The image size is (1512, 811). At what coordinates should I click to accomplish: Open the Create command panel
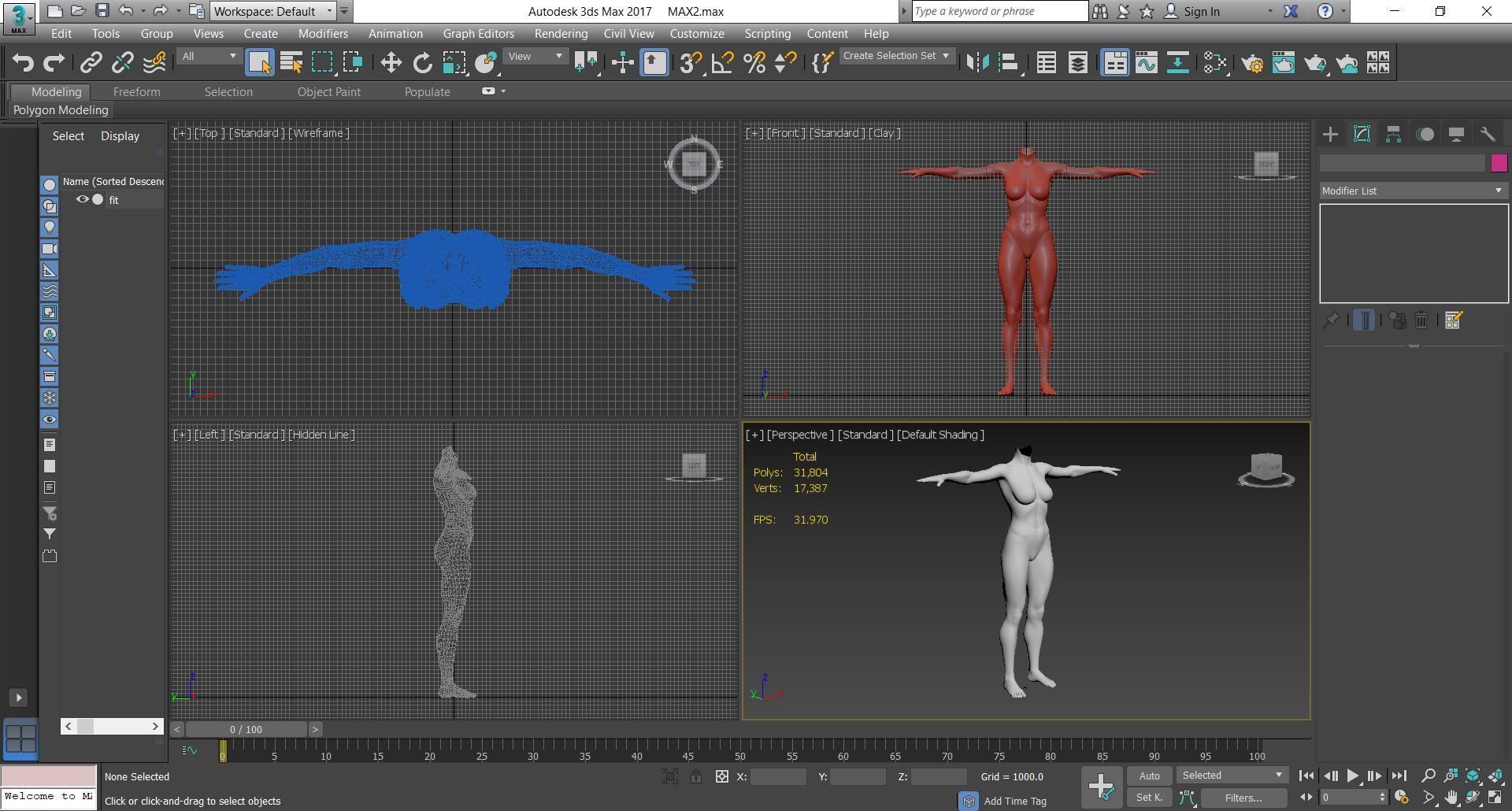pyautogui.click(x=1330, y=134)
